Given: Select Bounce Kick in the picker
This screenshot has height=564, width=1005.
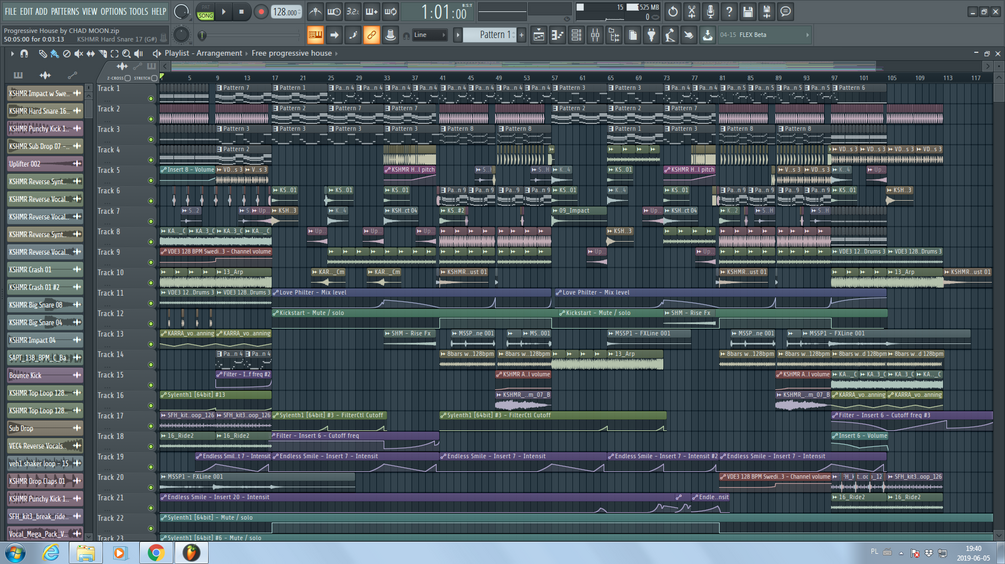Looking at the screenshot, I should point(45,375).
